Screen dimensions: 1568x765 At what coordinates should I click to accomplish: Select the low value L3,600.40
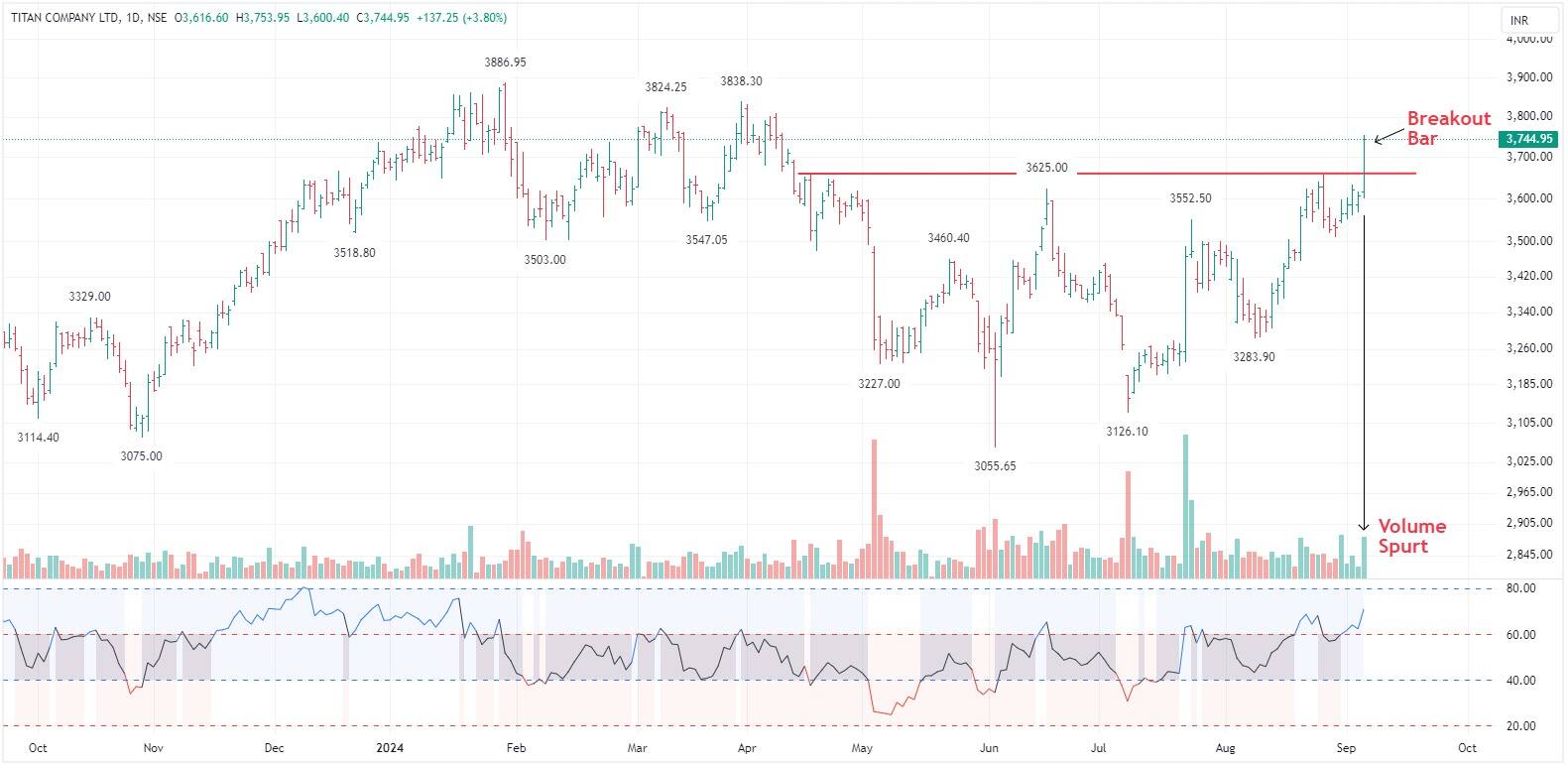(321, 19)
